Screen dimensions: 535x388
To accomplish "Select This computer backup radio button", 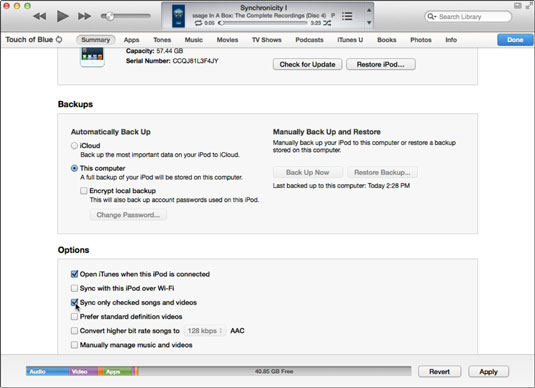I will pyautogui.click(x=74, y=168).
